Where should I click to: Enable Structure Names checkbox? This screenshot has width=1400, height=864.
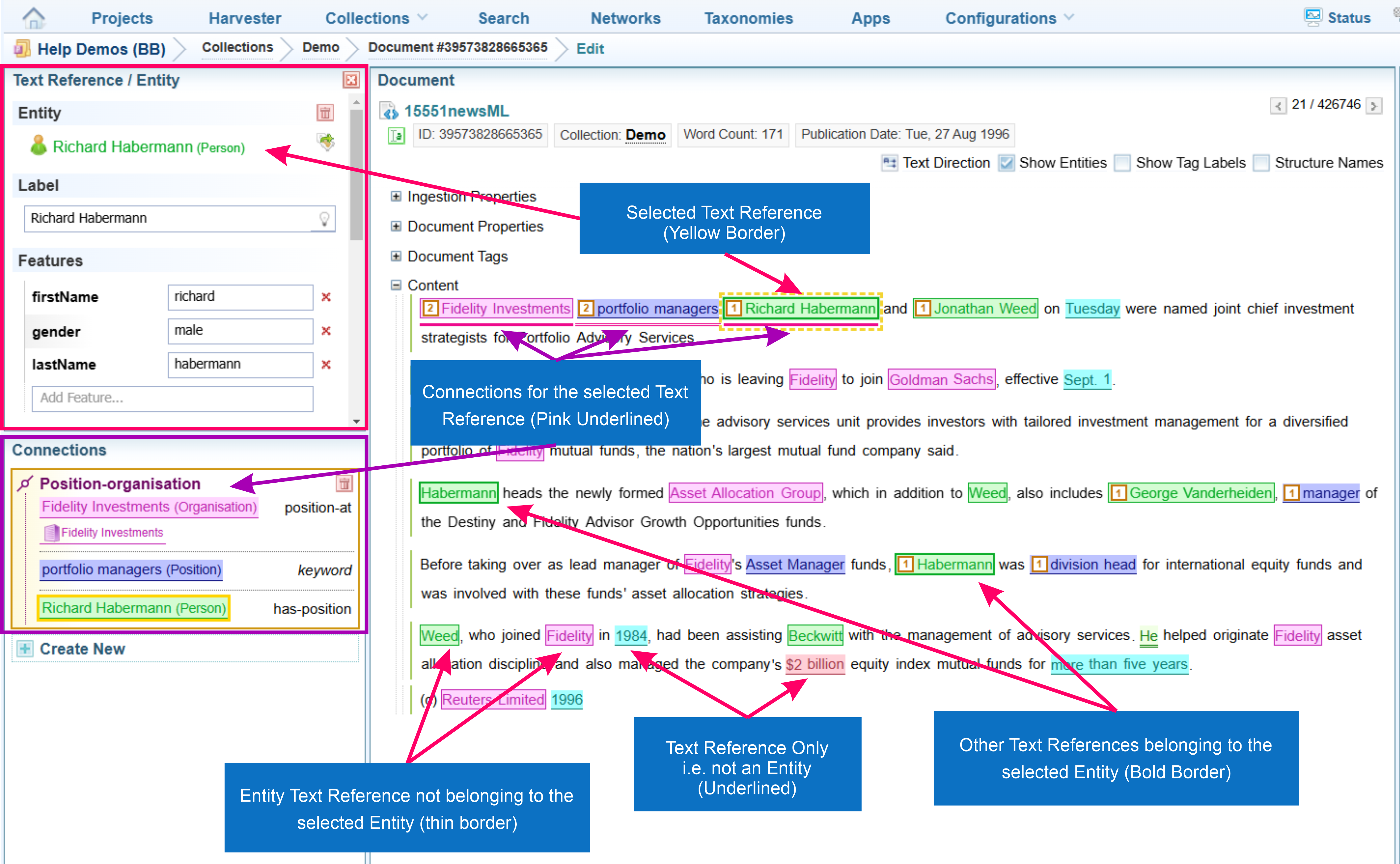pos(1261,163)
